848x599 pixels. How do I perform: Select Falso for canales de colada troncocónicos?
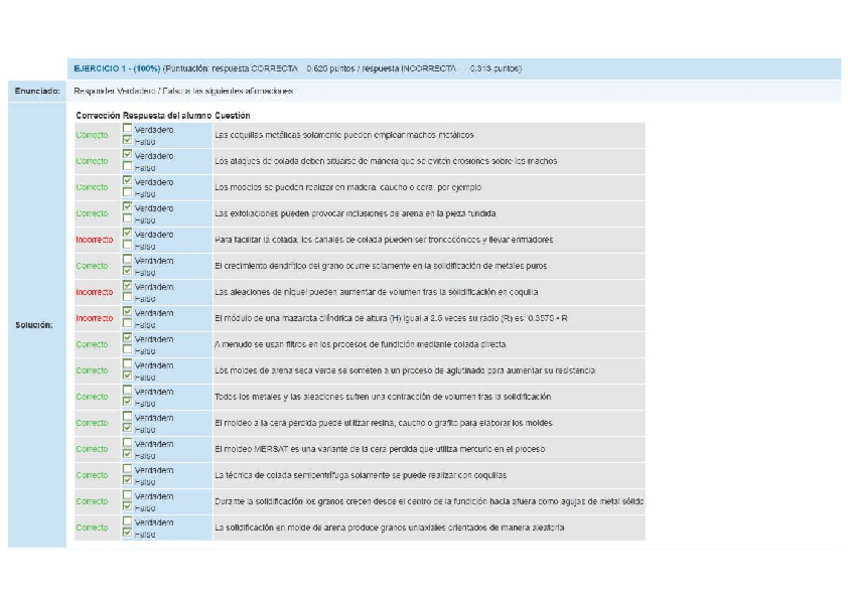(x=126, y=246)
